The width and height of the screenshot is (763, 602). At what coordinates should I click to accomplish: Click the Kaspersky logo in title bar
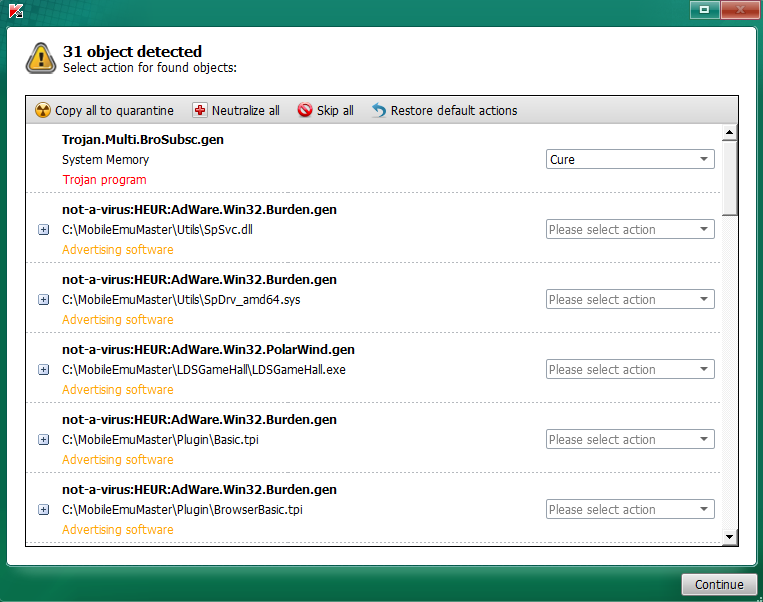click(16, 11)
